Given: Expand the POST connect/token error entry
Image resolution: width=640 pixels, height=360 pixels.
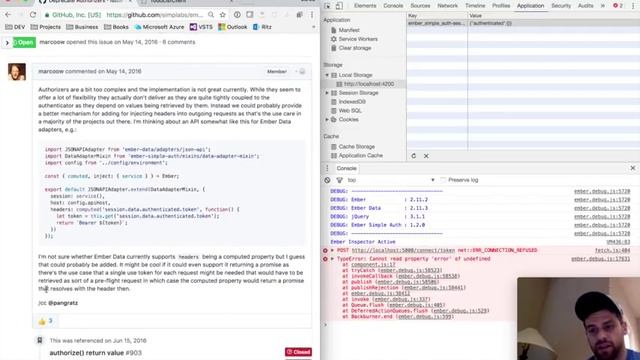Looking at the screenshot, I should click(332, 250).
